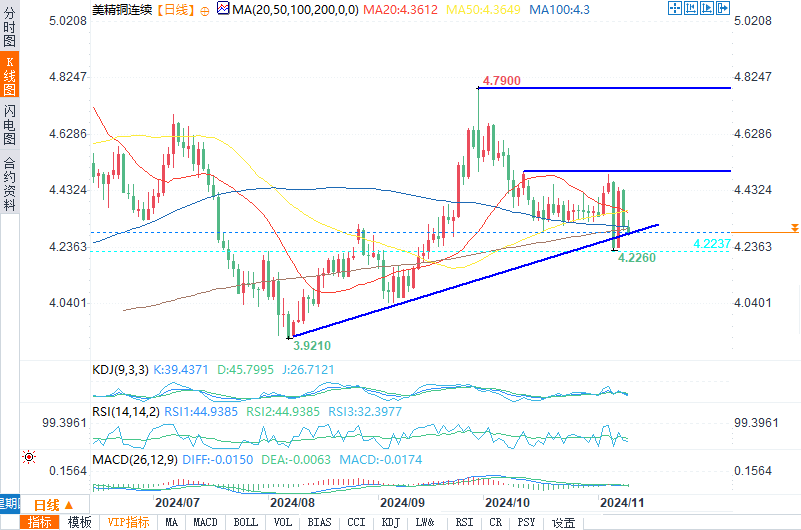Select the KDJ indicator button
The height and width of the screenshot is (530, 801).
[391, 522]
